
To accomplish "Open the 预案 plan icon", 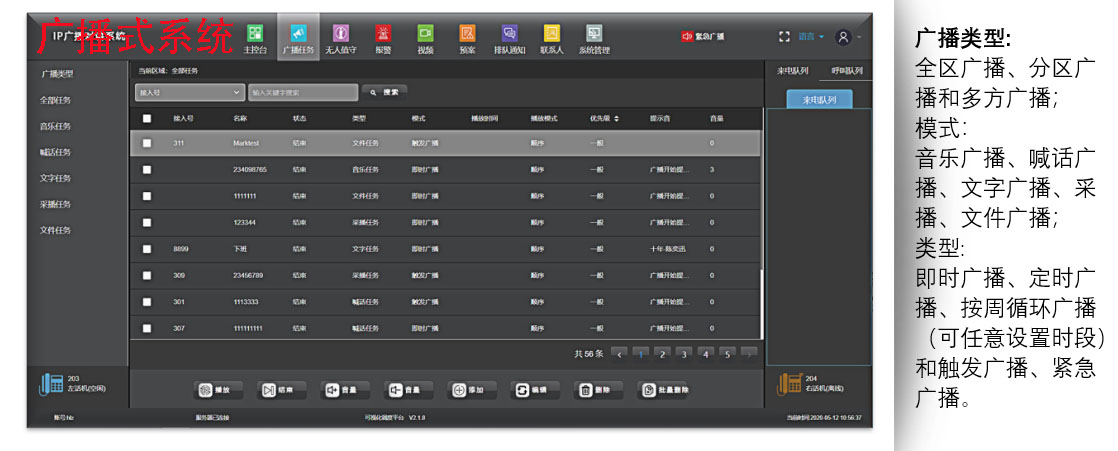I will [x=467, y=37].
